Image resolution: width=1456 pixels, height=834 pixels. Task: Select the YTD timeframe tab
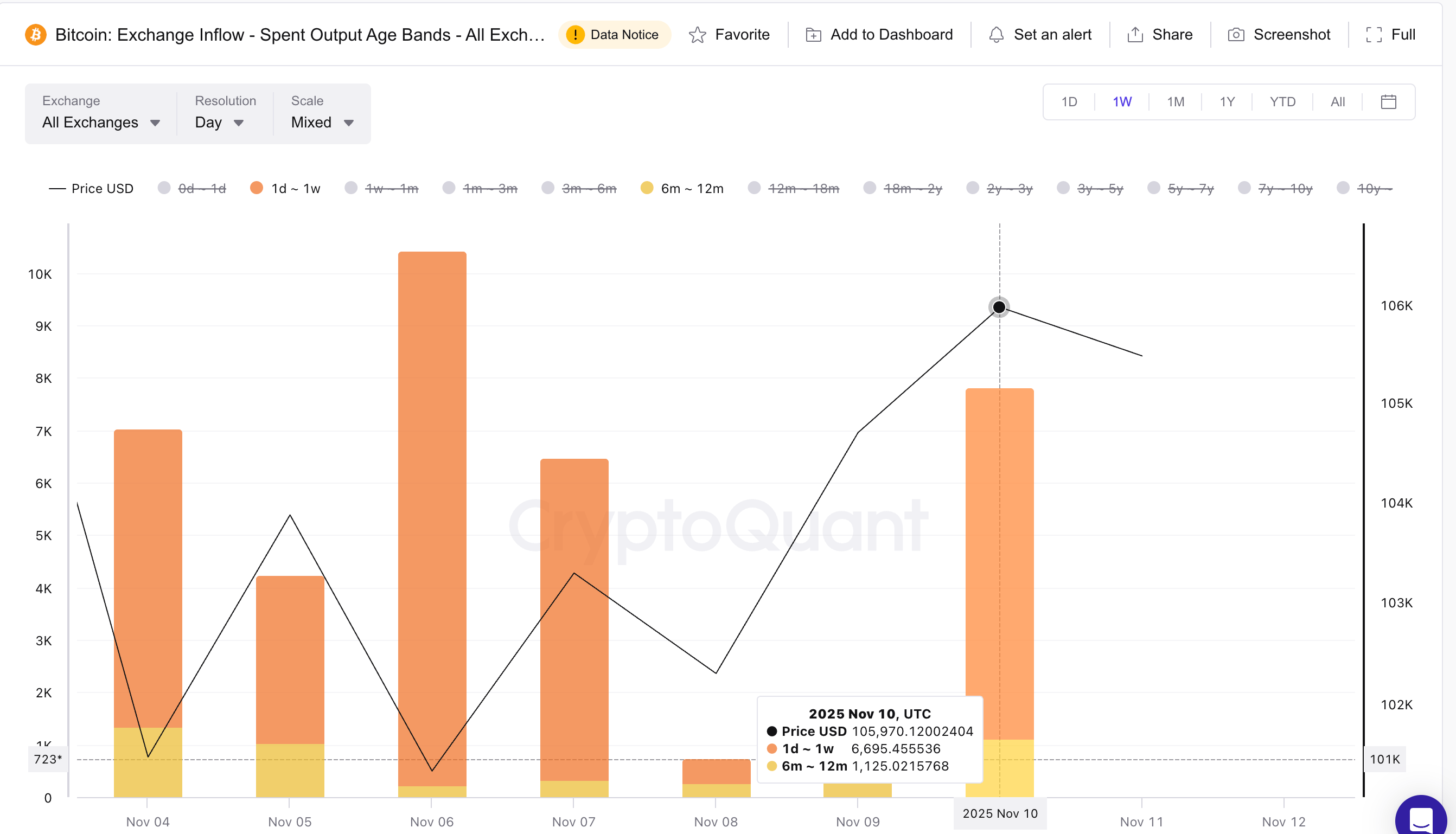[1282, 101]
